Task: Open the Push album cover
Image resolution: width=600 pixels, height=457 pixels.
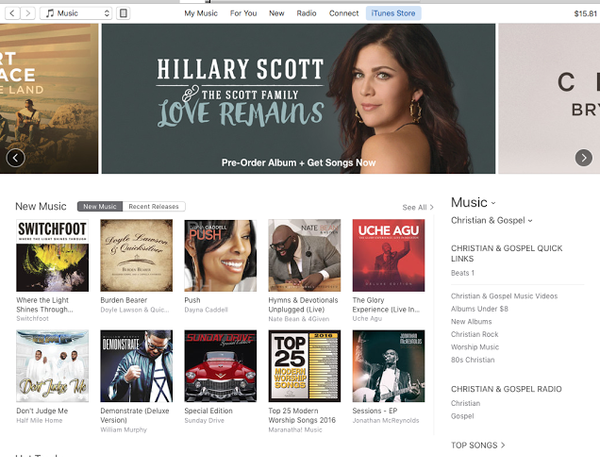Action: pos(220,255)
